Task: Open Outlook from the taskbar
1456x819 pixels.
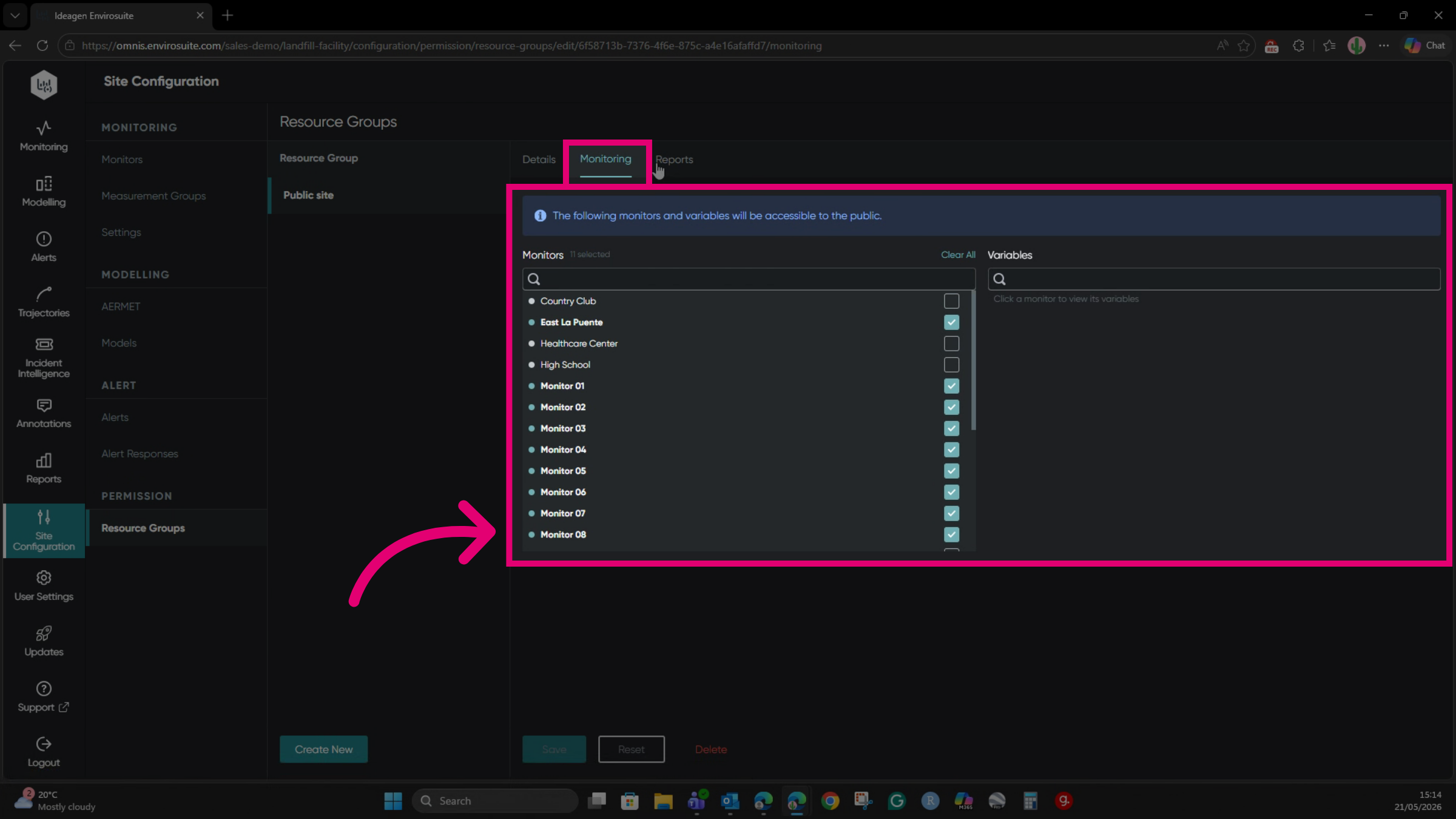Action: coord(730,801)
